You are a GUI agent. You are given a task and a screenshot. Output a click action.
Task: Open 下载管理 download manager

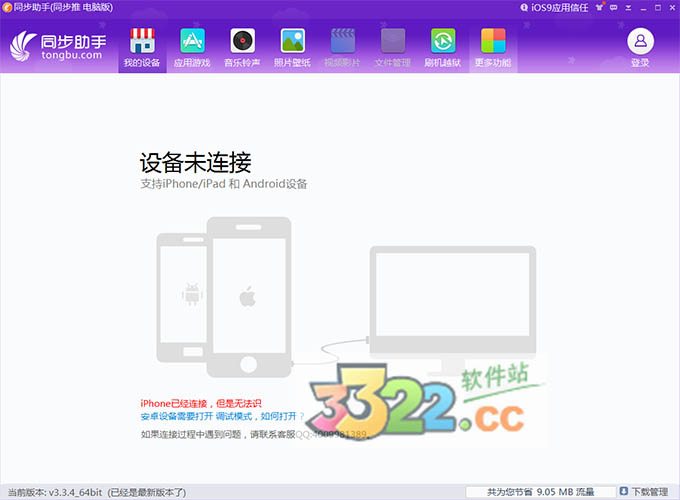pyautogui.click(x=644, y=492)
